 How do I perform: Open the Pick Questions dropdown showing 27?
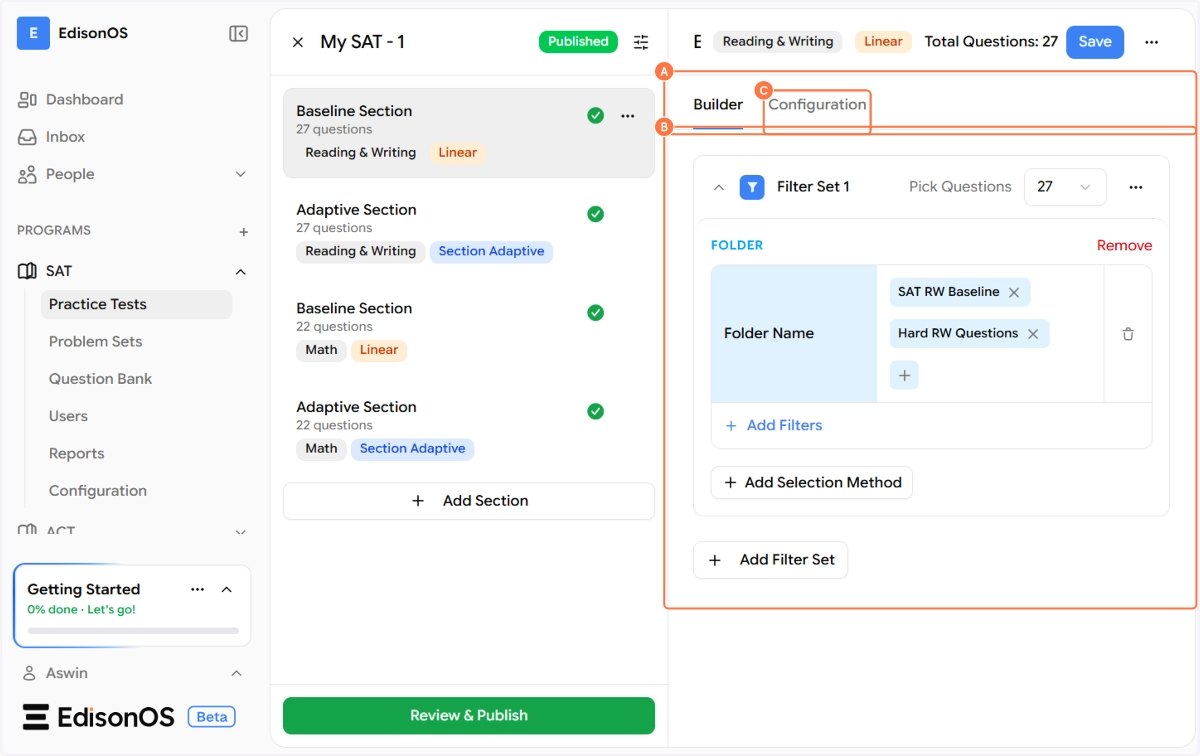click(1064, 187)
